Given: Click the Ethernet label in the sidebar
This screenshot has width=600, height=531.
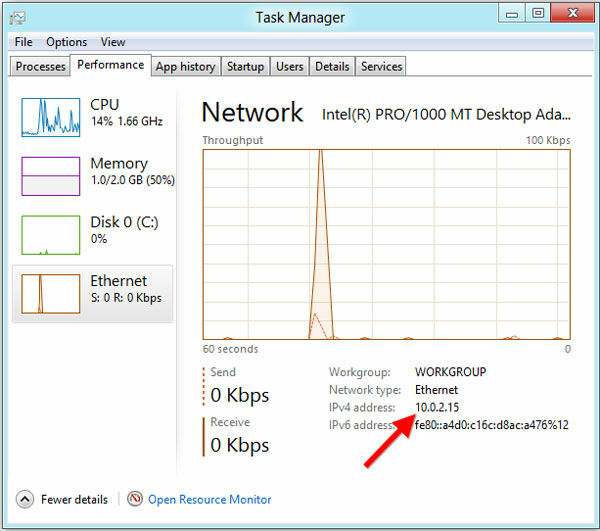Looking at the screenshot, I should click(119, 281).
